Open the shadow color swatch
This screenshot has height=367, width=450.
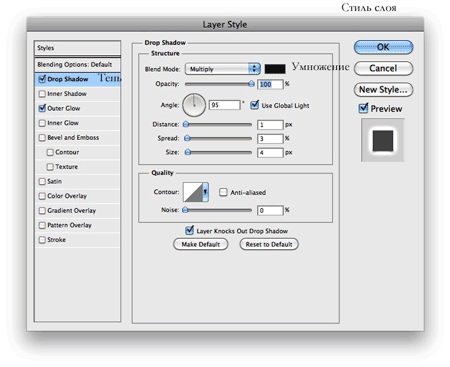pyautogui.click(x=275, y=69)
